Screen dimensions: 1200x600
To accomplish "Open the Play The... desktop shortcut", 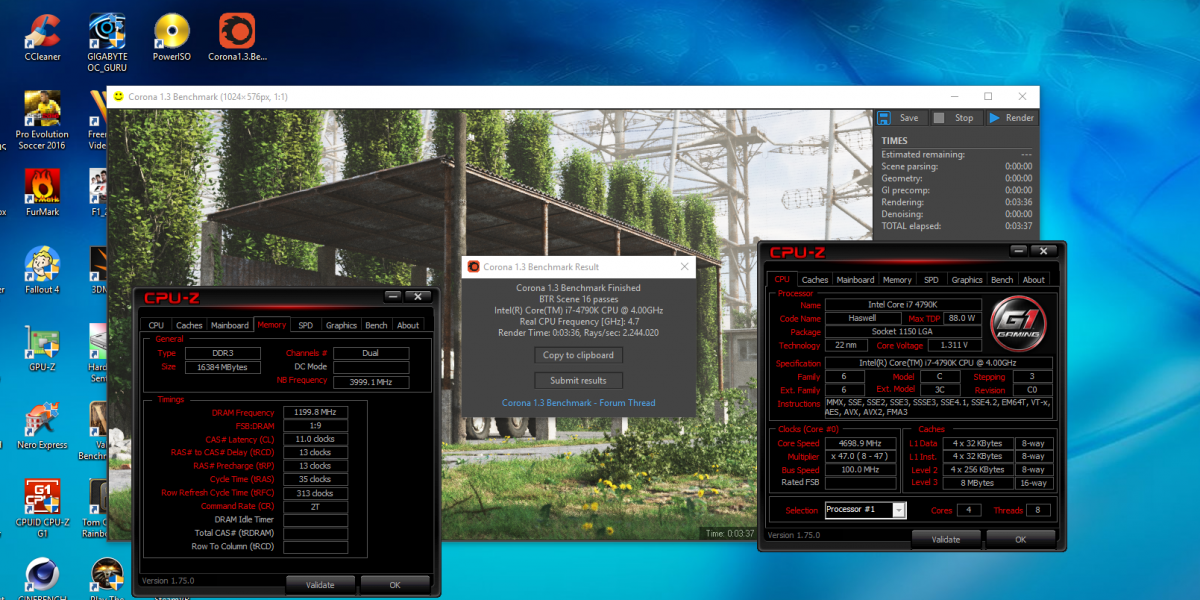I will coord(107,580).
